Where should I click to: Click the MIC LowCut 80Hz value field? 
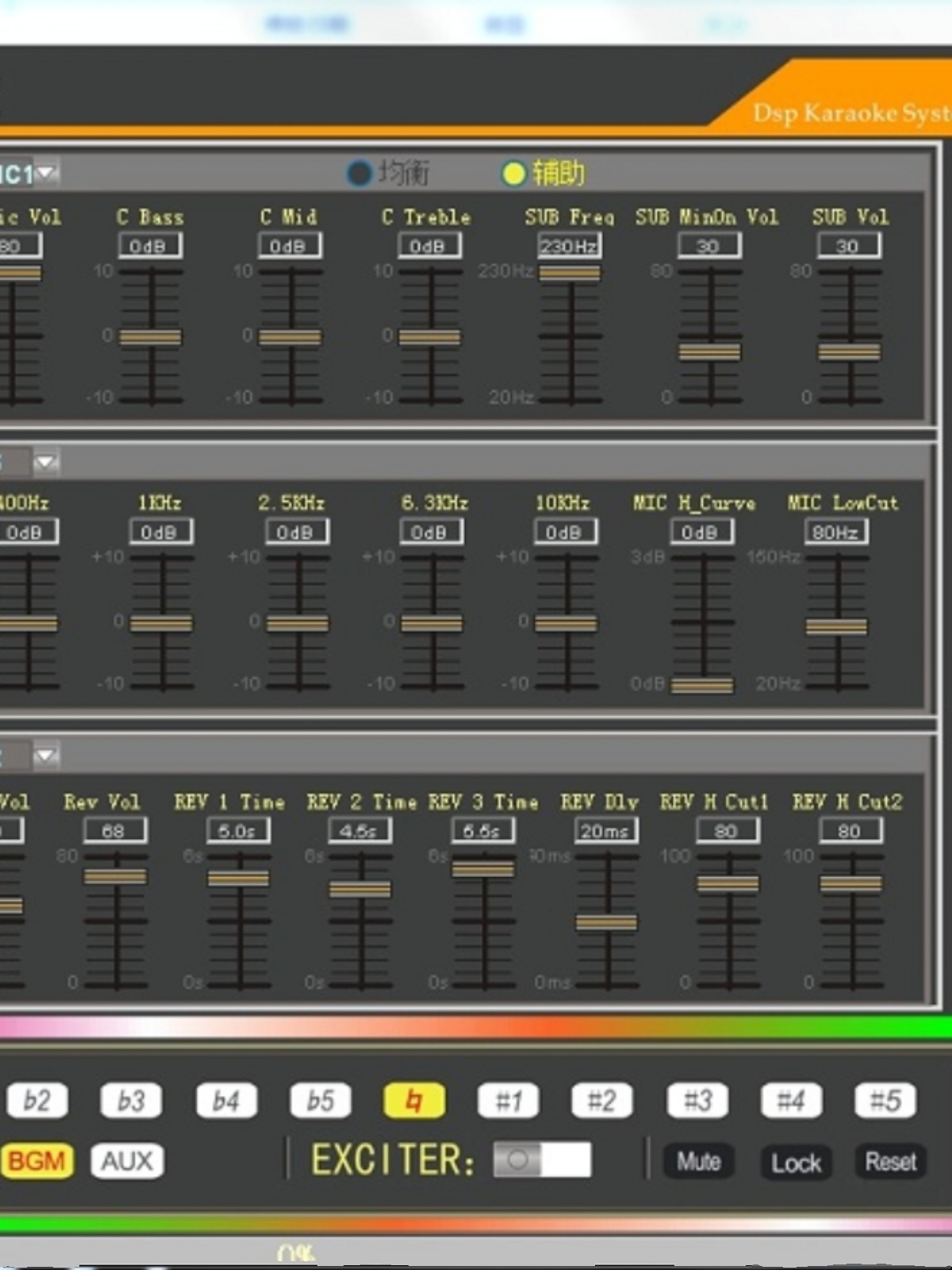tap(836, 532)
